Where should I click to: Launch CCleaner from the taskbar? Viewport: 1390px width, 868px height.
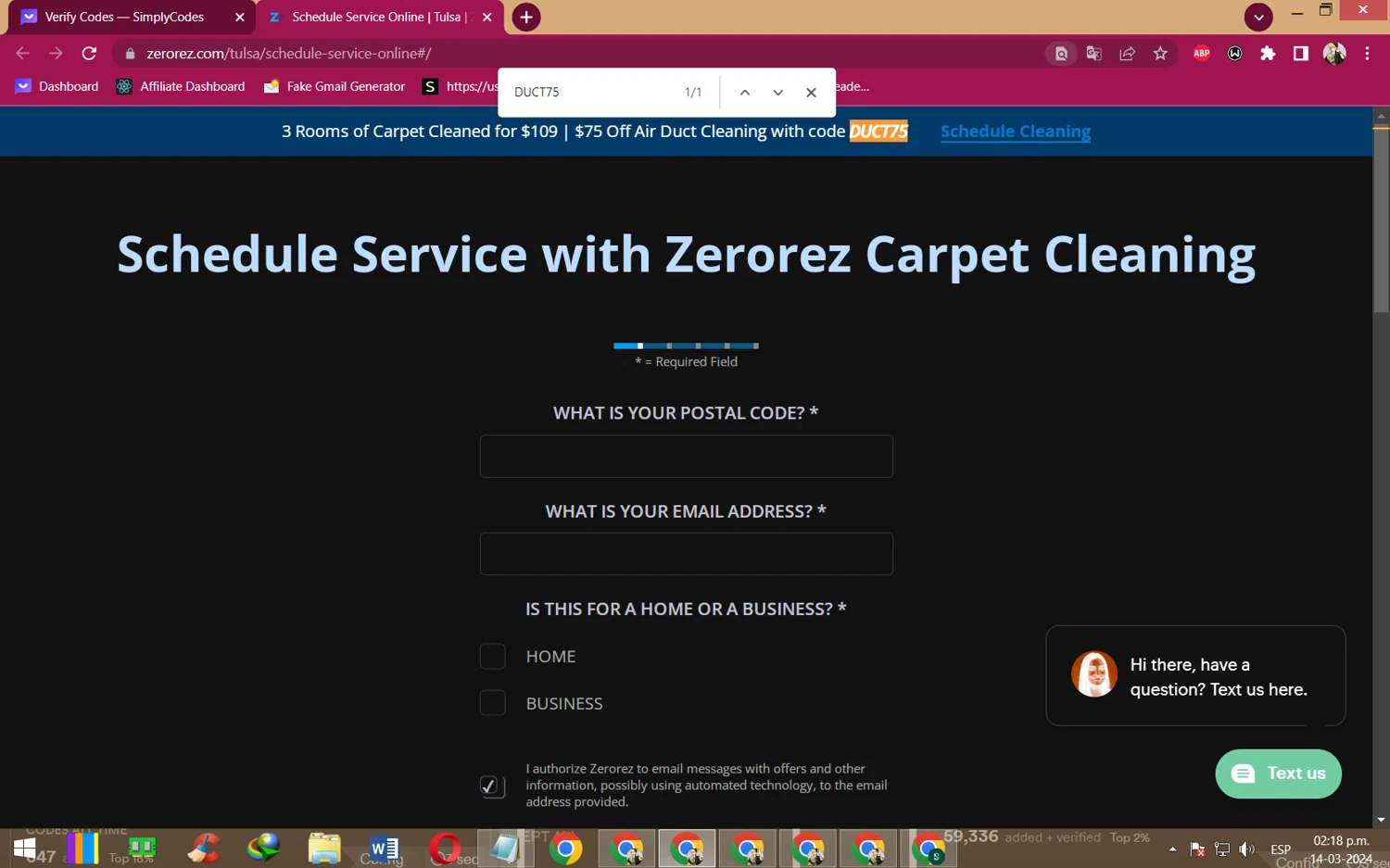point(204,849)
